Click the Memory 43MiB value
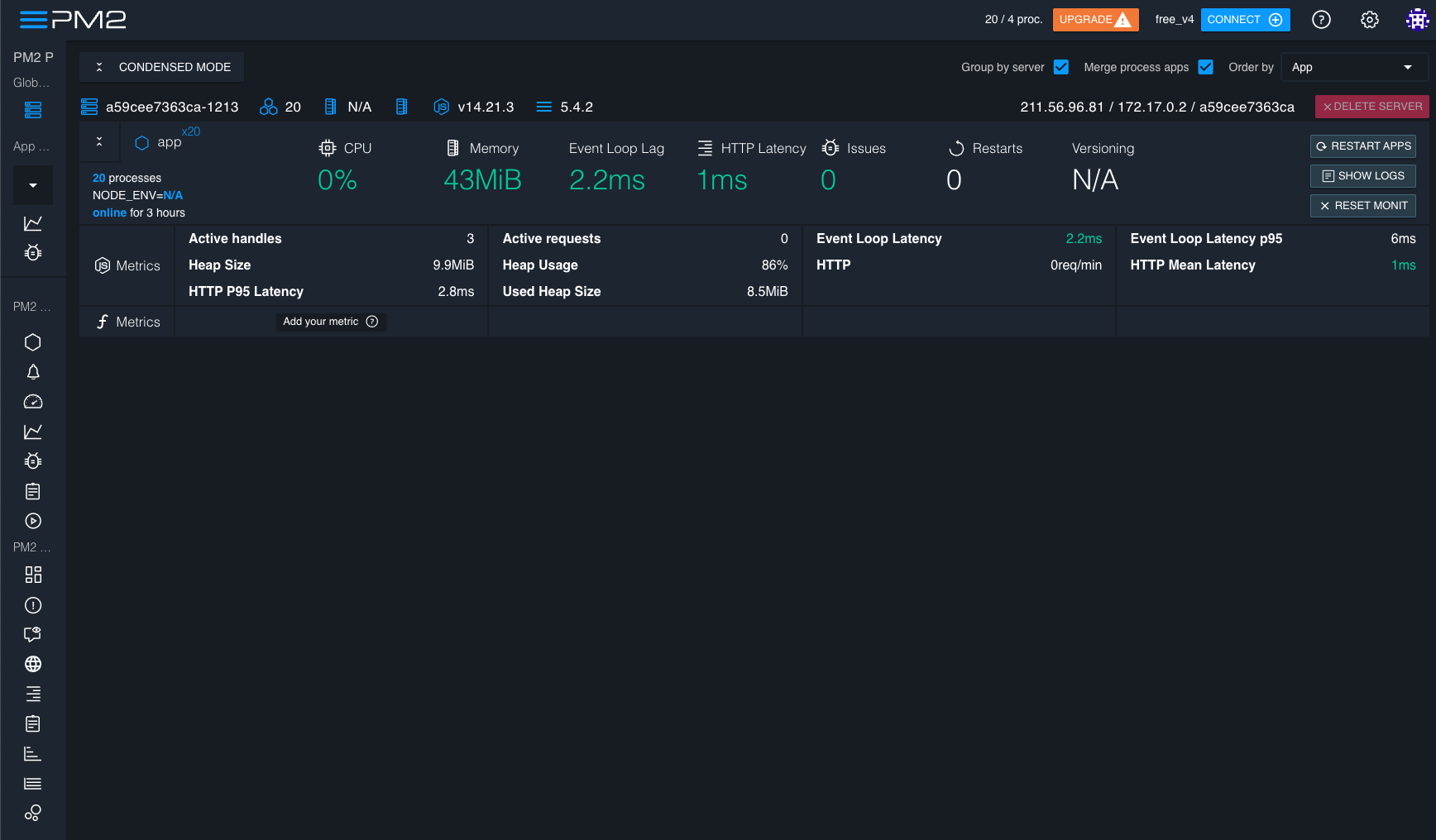 coord(483,179)
